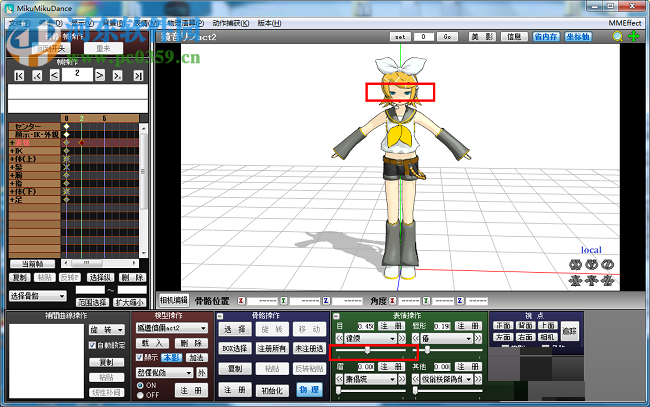Screen dimensions: 650x407
Task: Toggle the blue coordinate axis button
Action: (x=578, y=36)
